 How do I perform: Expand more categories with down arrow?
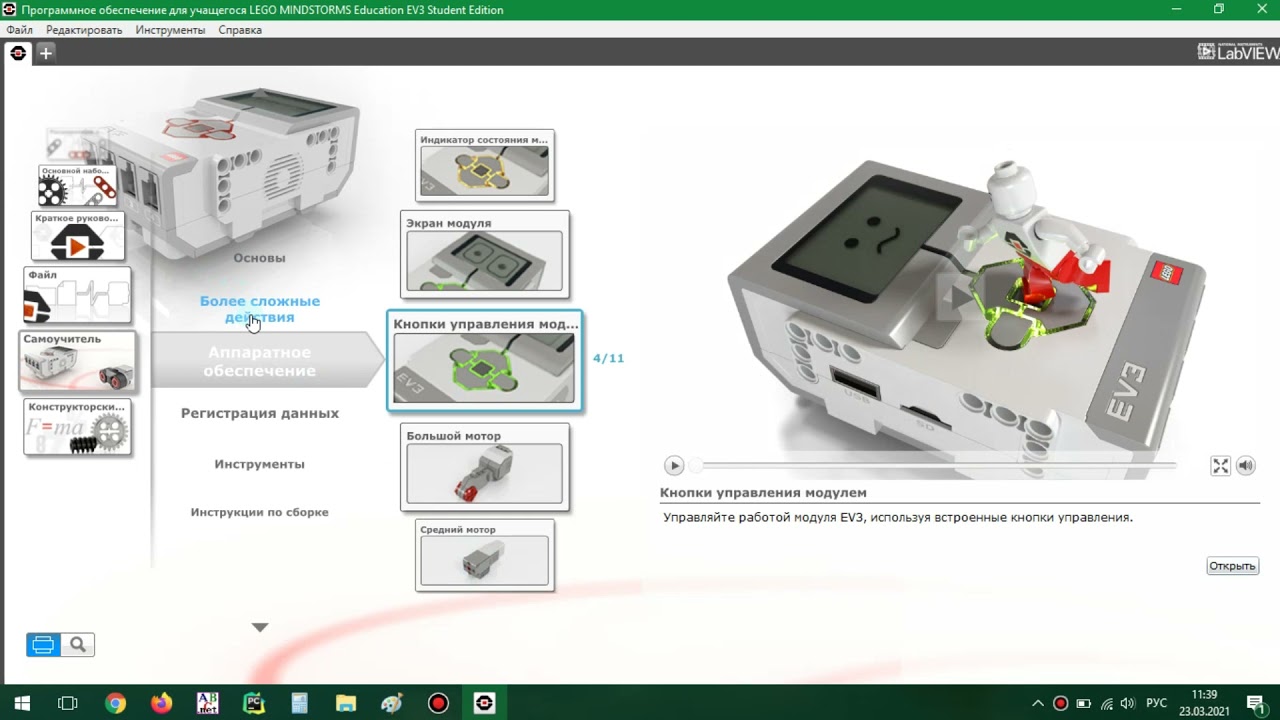tap(260, 628)
